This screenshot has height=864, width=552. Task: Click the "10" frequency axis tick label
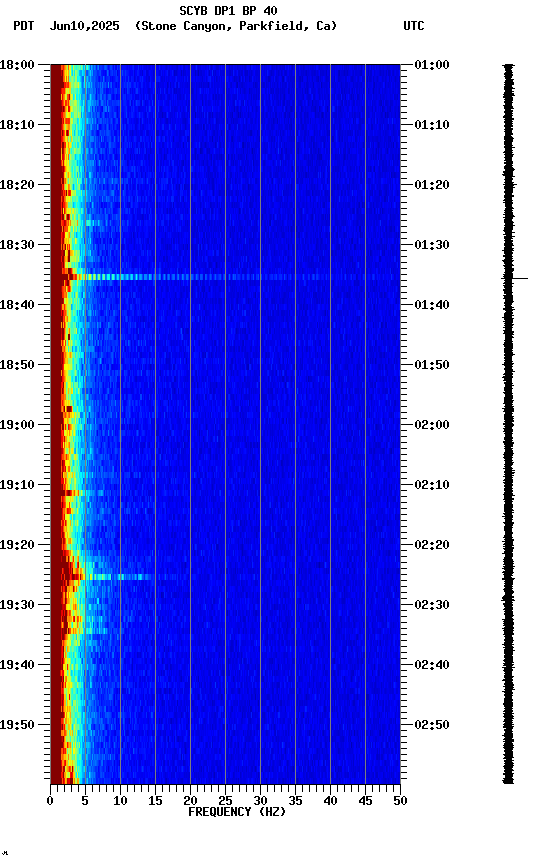pyautogui.click(x=120, y=801)
